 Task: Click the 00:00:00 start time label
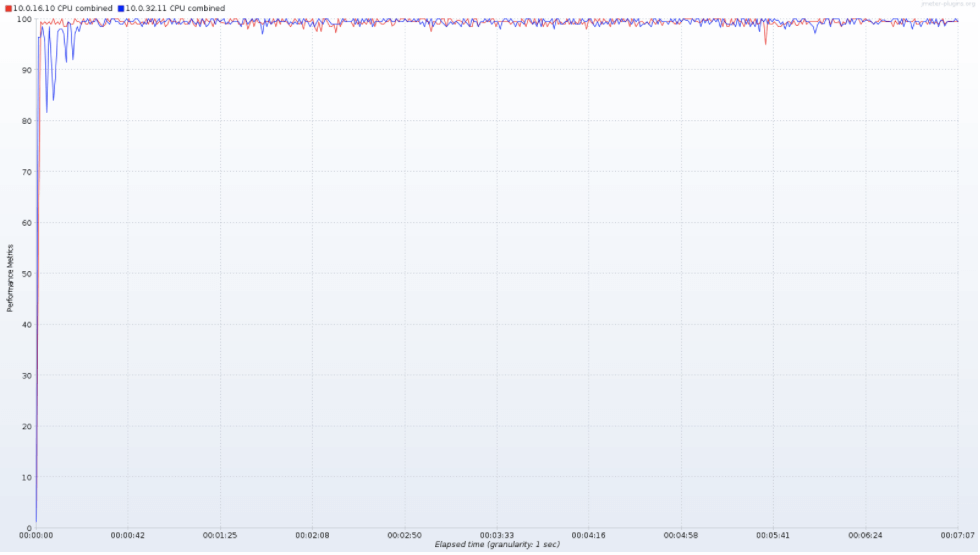click(36, 536)
